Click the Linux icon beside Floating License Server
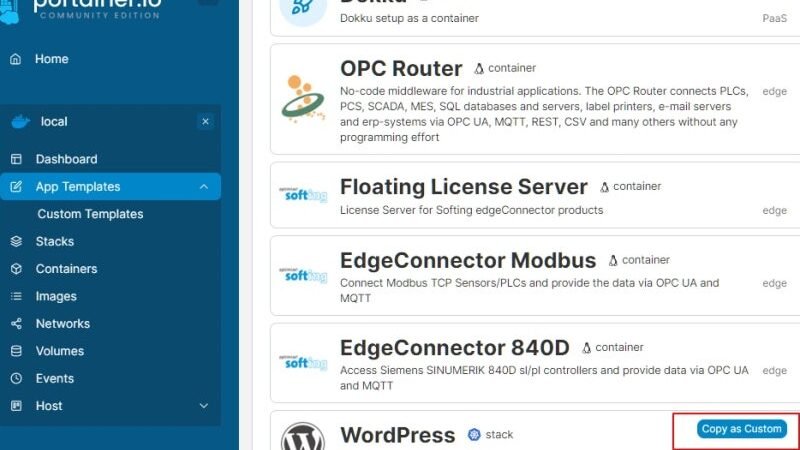 [604, 187]
